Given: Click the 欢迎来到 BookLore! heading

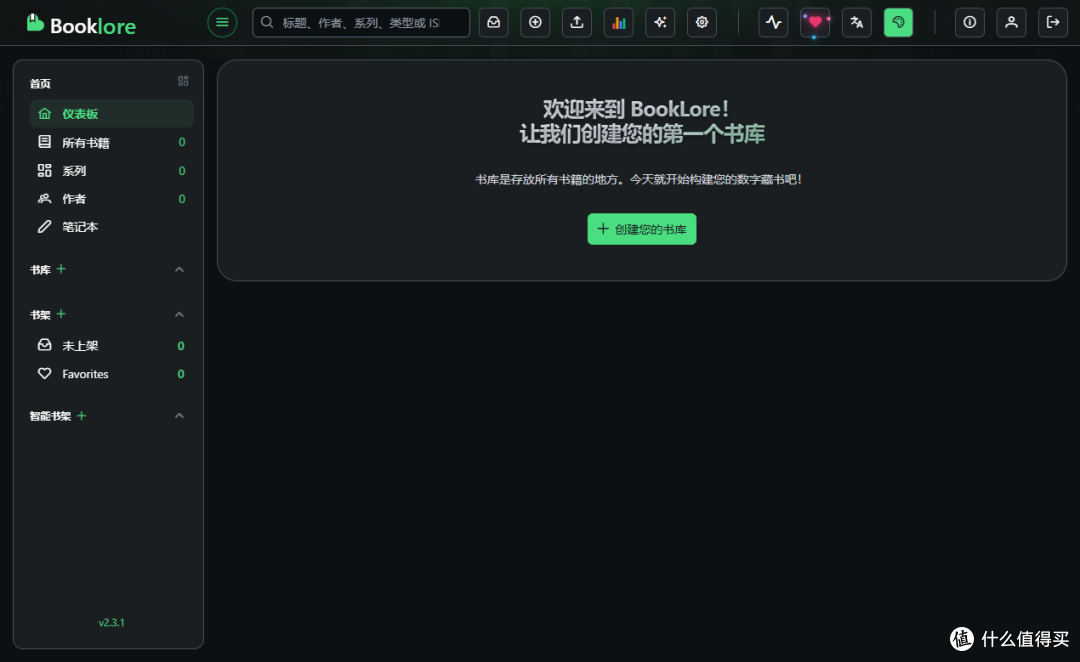Looking at the screenshot, I should (636, 109).
